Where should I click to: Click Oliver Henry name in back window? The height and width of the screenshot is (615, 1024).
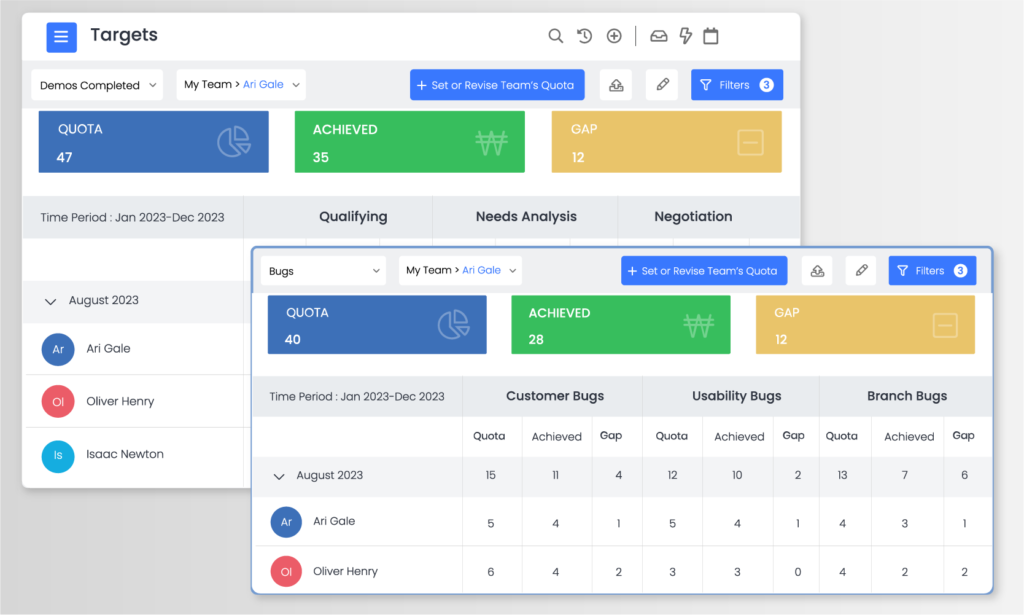click(x=120, y=402)
